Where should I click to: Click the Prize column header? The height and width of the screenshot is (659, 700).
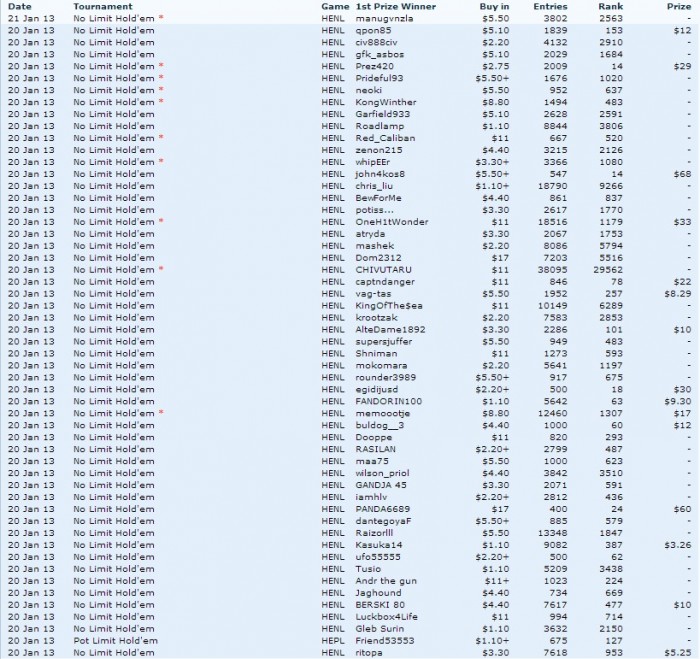point(679,6)
